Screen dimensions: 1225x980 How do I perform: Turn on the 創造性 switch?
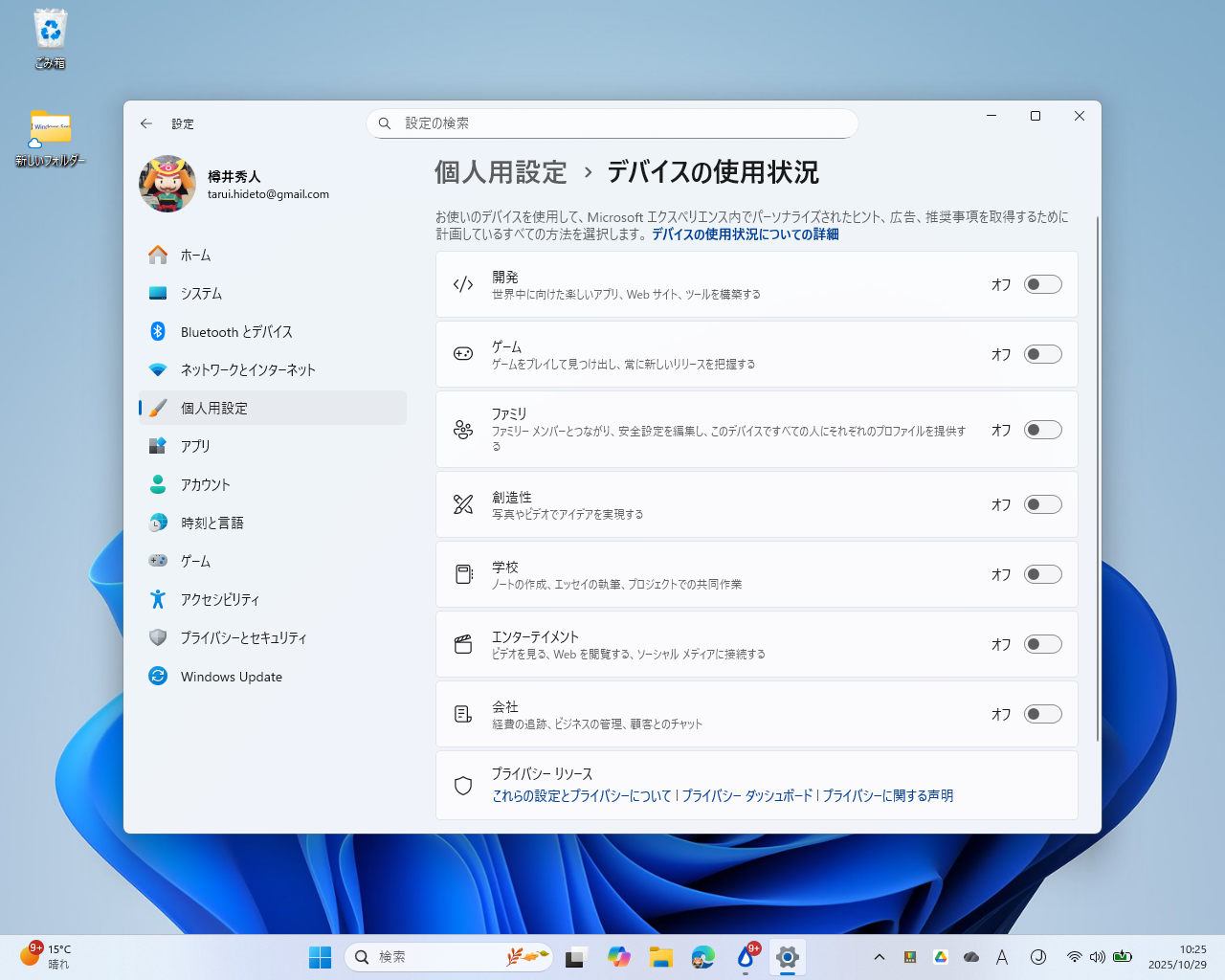(1043, 504)
